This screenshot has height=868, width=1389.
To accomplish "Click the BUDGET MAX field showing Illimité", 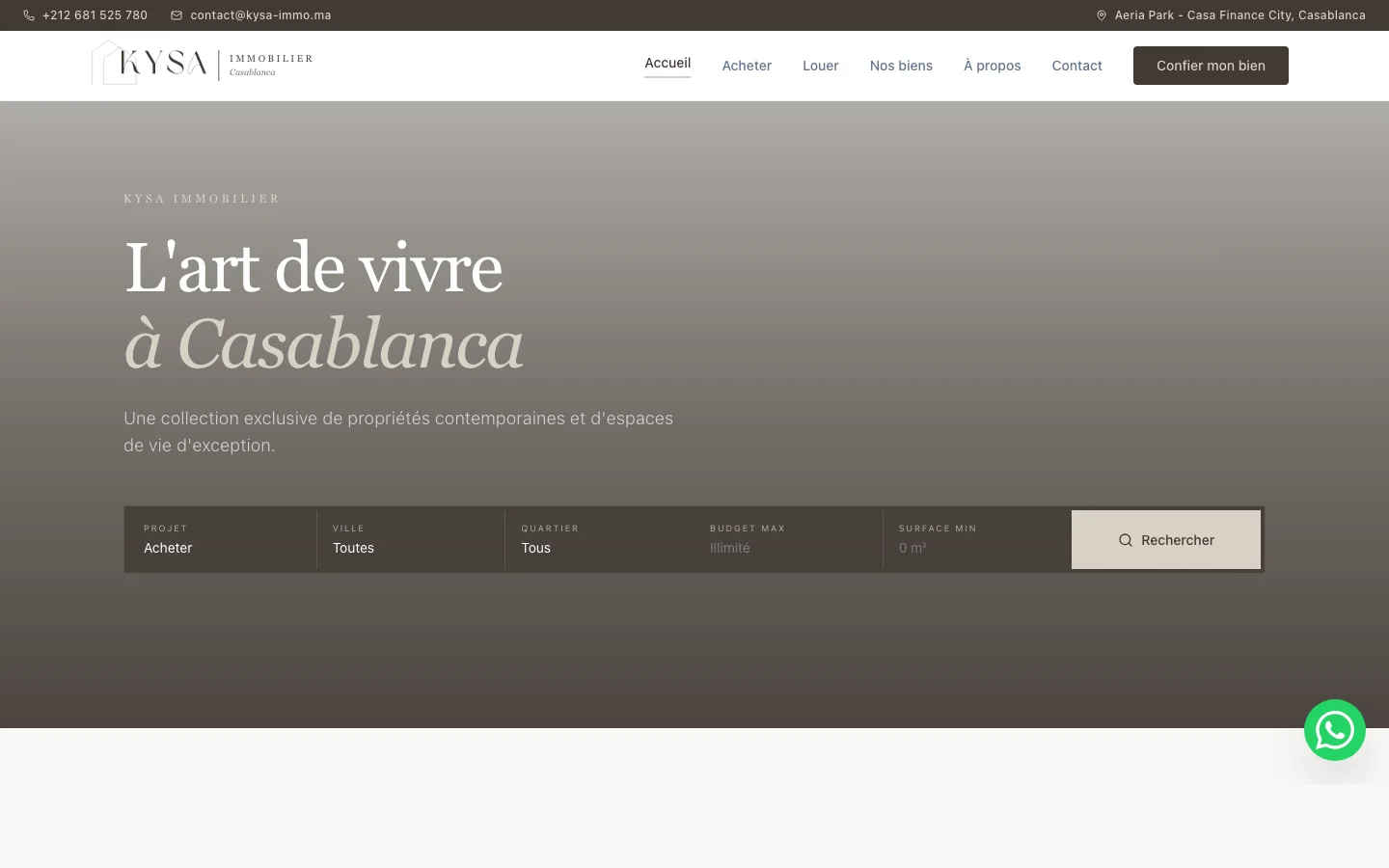I will click(789, 540).
